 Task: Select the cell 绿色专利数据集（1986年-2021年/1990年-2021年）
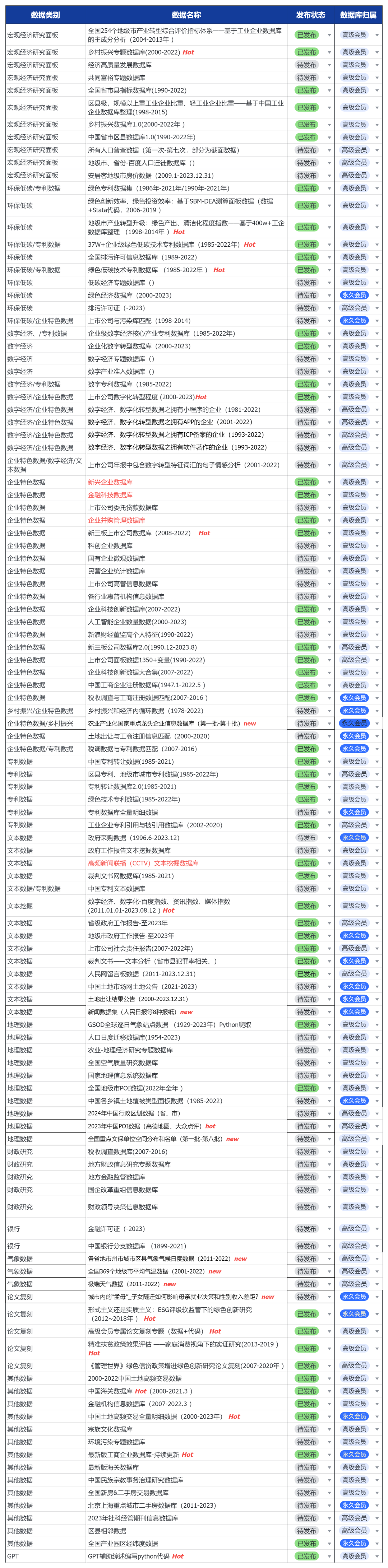pos(186,189)
